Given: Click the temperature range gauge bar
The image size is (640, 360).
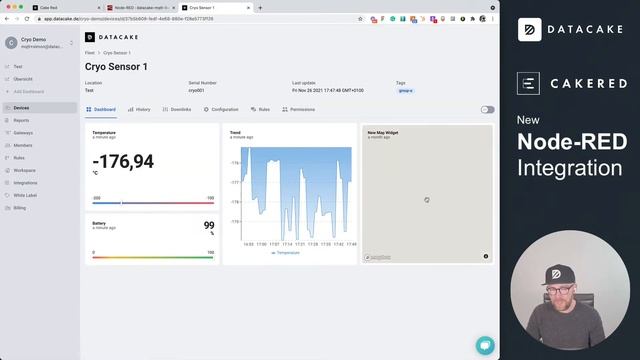Looking at the screenshot, I should pos(153,202).
